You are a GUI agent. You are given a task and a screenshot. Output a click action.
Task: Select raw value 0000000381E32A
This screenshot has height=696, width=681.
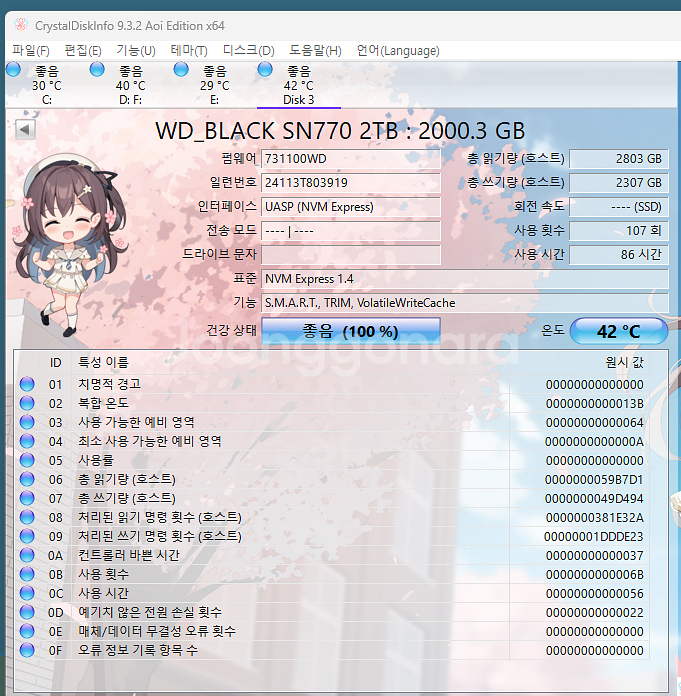click(594, 518)
